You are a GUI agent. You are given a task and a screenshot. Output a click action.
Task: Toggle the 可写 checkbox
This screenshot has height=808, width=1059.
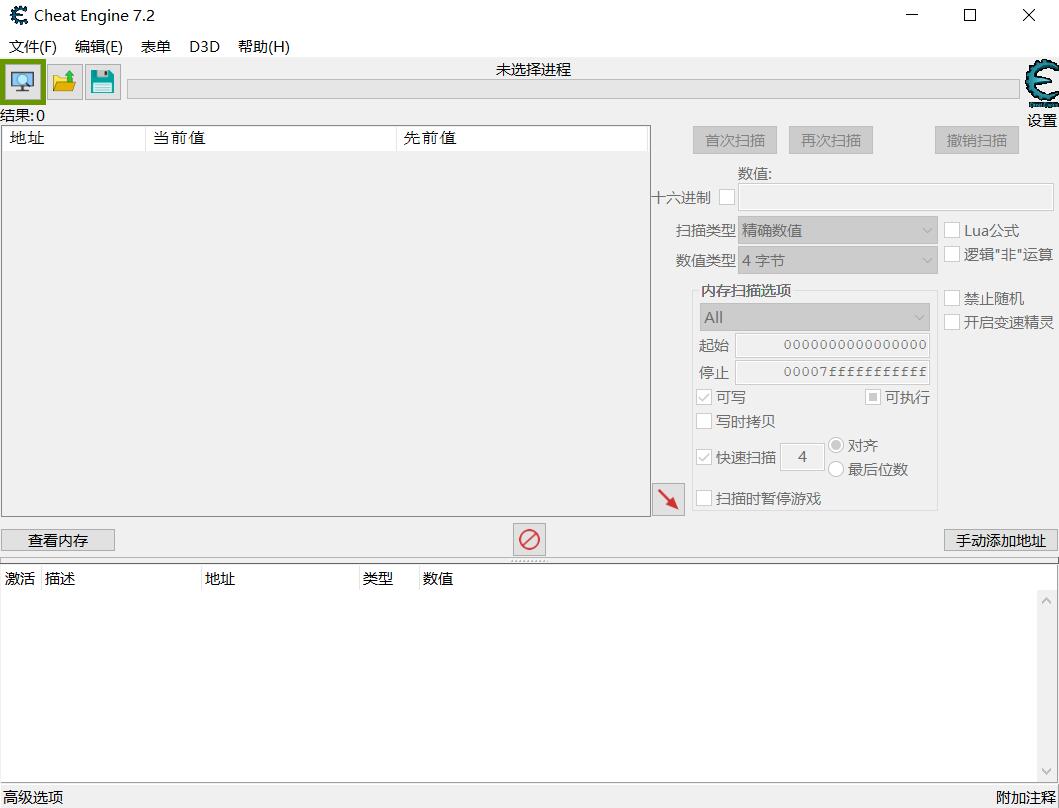pos(704,397)
